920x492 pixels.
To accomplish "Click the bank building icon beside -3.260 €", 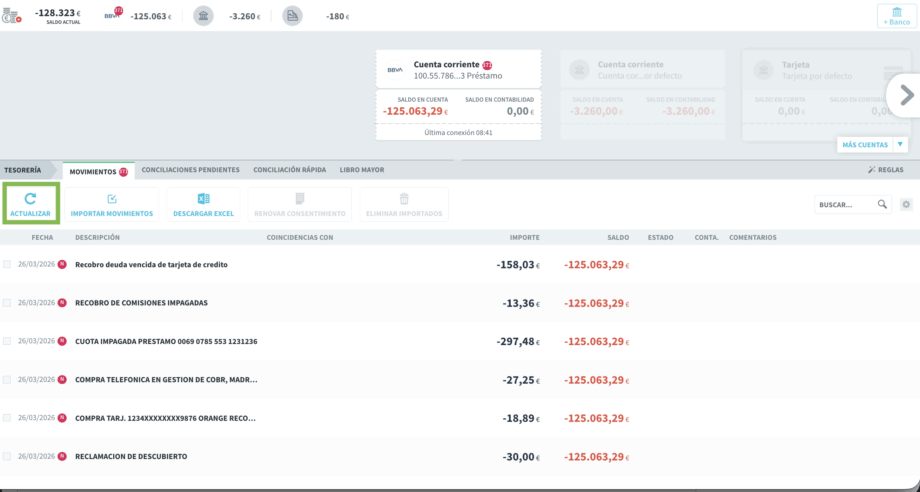I will pyautogui.click(x=203, y=16).
